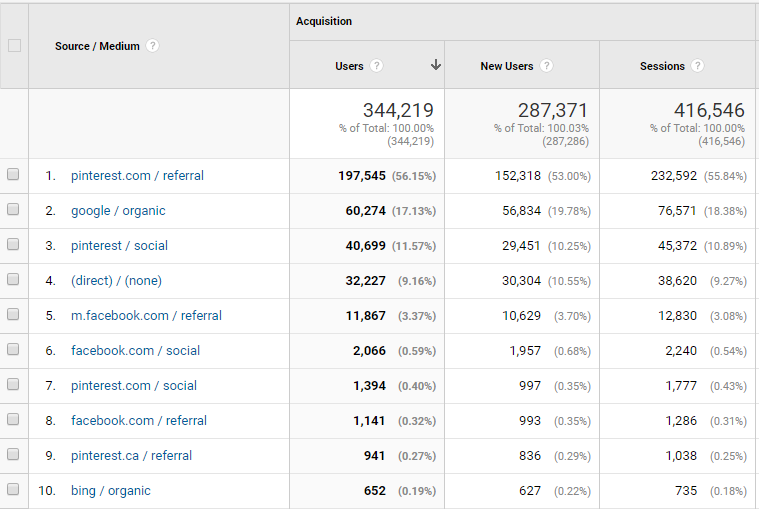Open help icon beside Sessions header

[697, 66]
